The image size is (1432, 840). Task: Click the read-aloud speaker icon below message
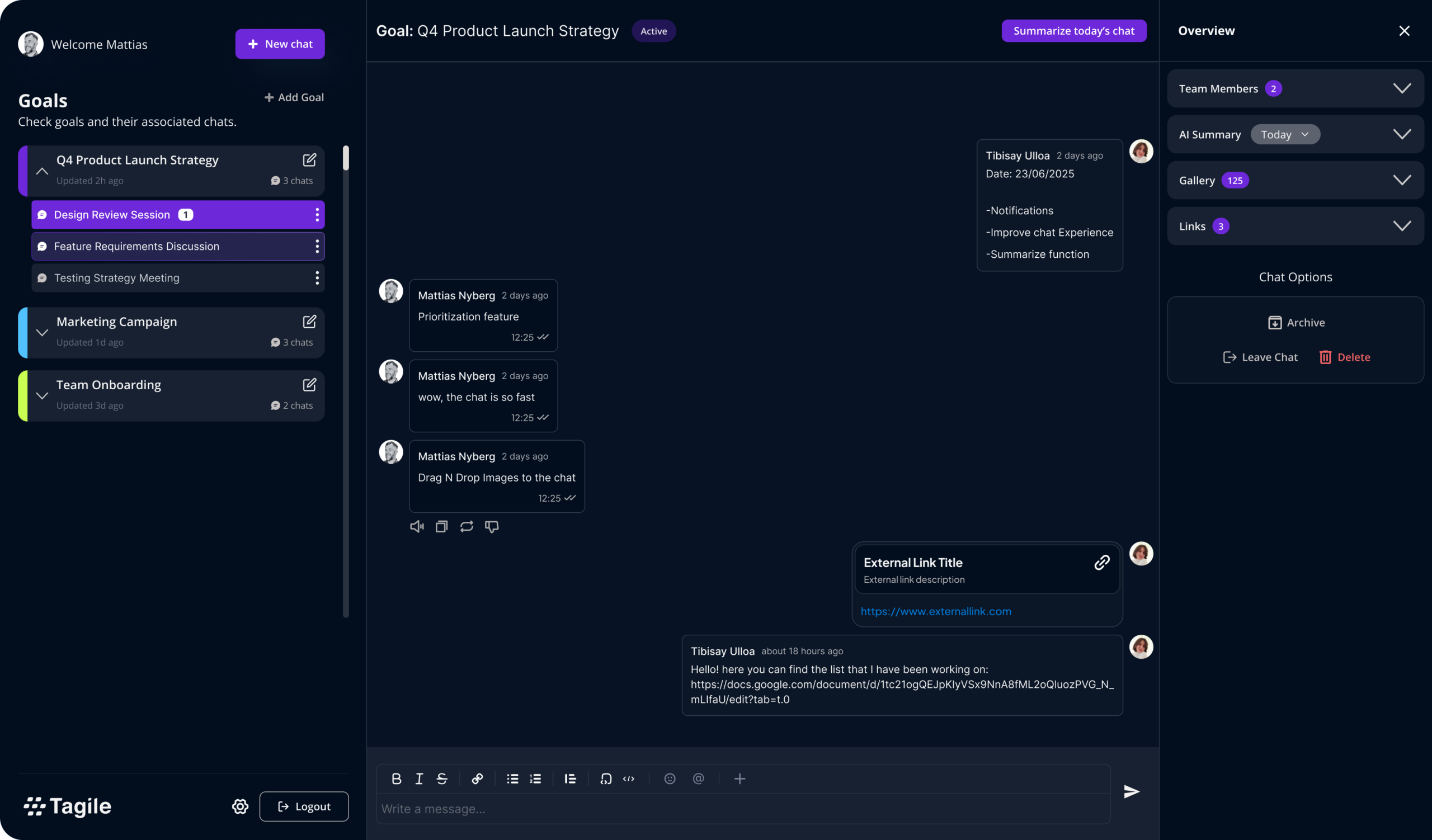tap(417, 526)
